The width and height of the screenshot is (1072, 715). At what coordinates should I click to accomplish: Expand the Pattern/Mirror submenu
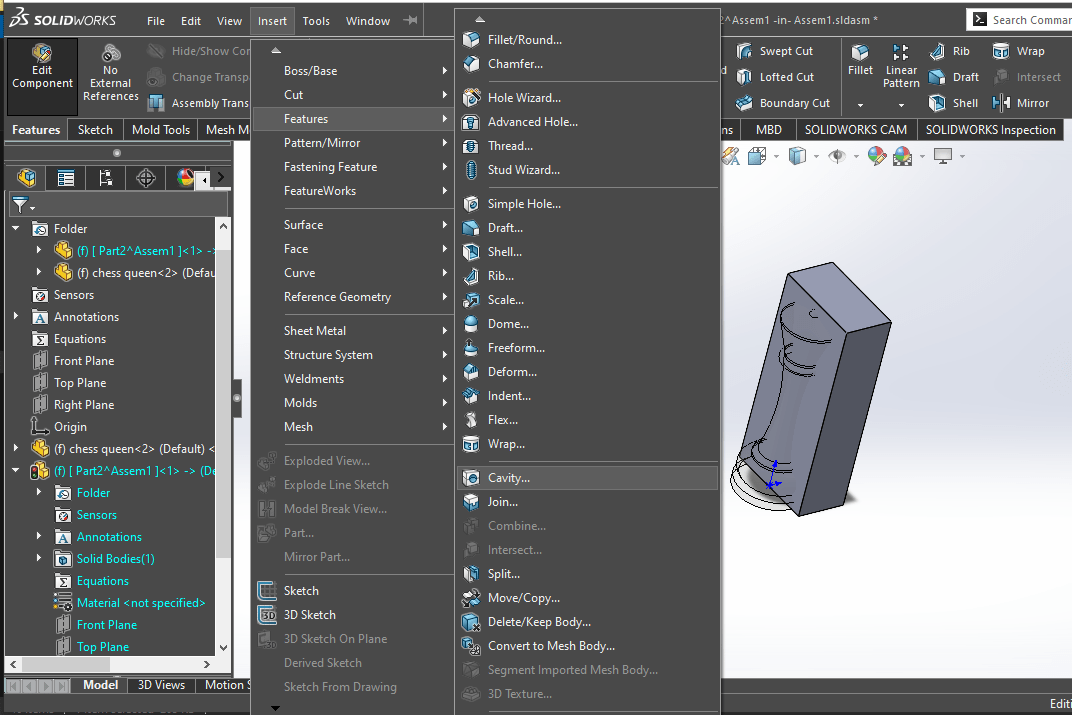coord(352,142)
